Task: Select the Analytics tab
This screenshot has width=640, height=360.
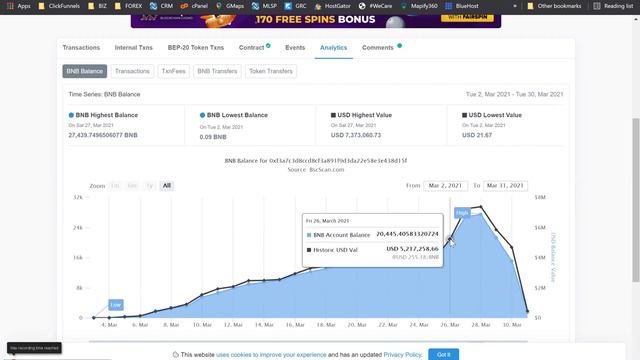Action: [x=333, y=48]
